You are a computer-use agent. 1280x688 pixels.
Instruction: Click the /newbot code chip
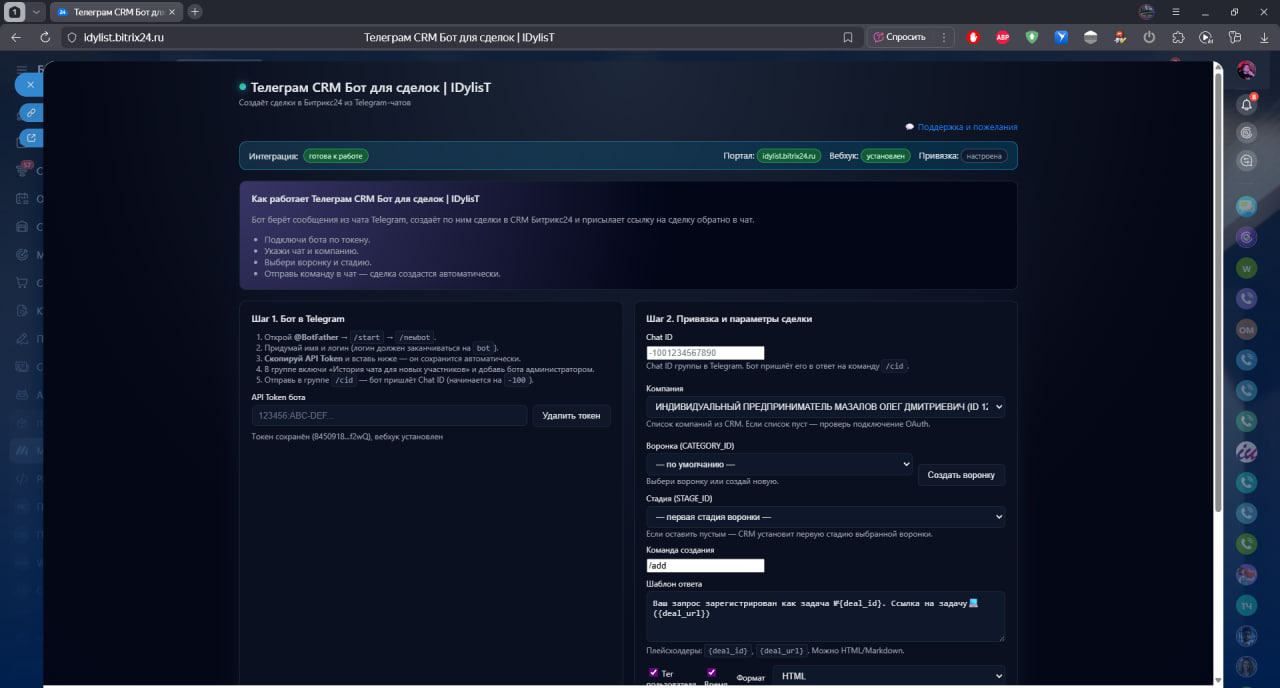(x=414, y=338)
